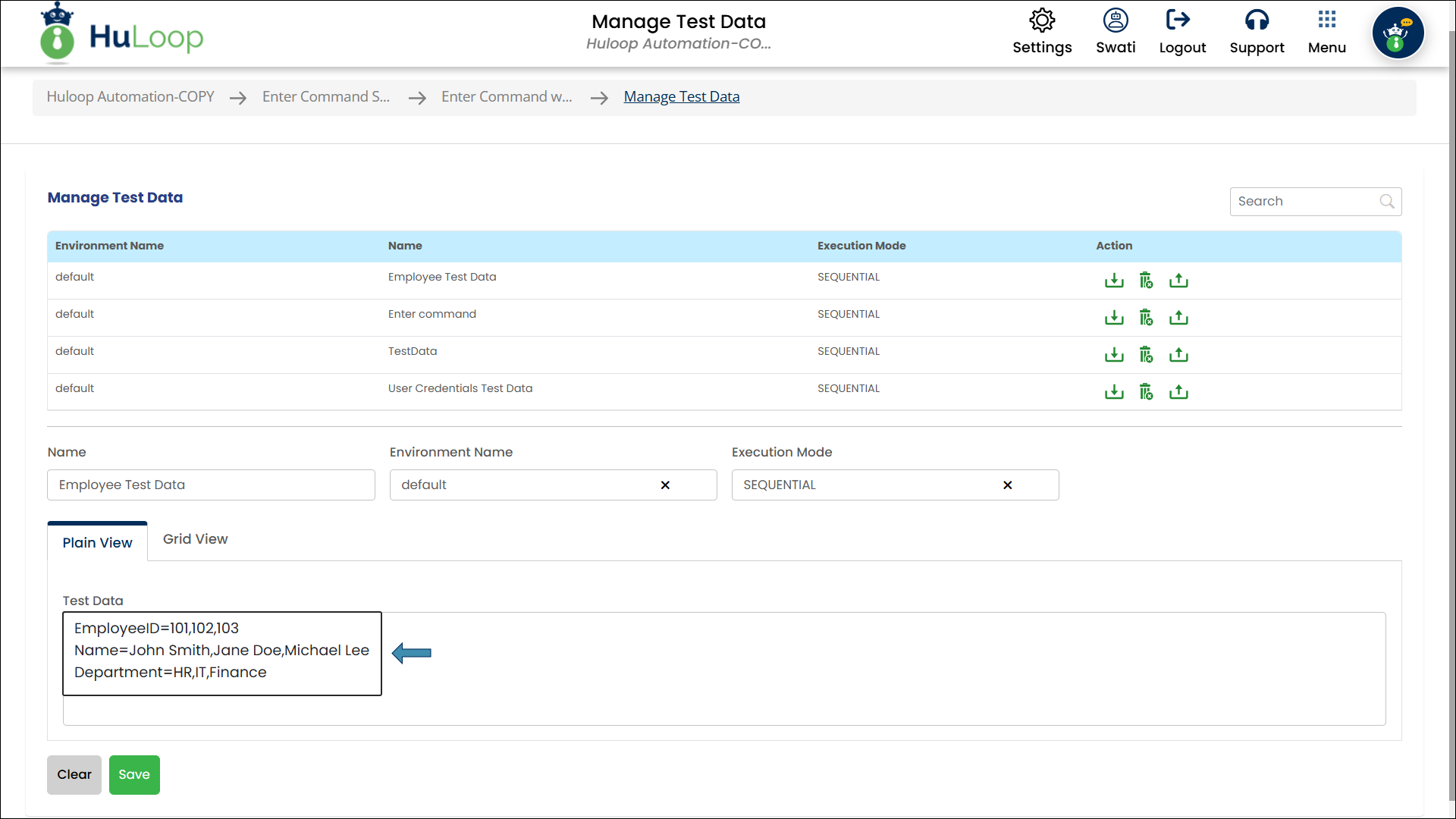Go to Enter Command w... breadcrumb
Viewport: 1456px width, 819px height.
pyautogui.click(x=507, y=97)
